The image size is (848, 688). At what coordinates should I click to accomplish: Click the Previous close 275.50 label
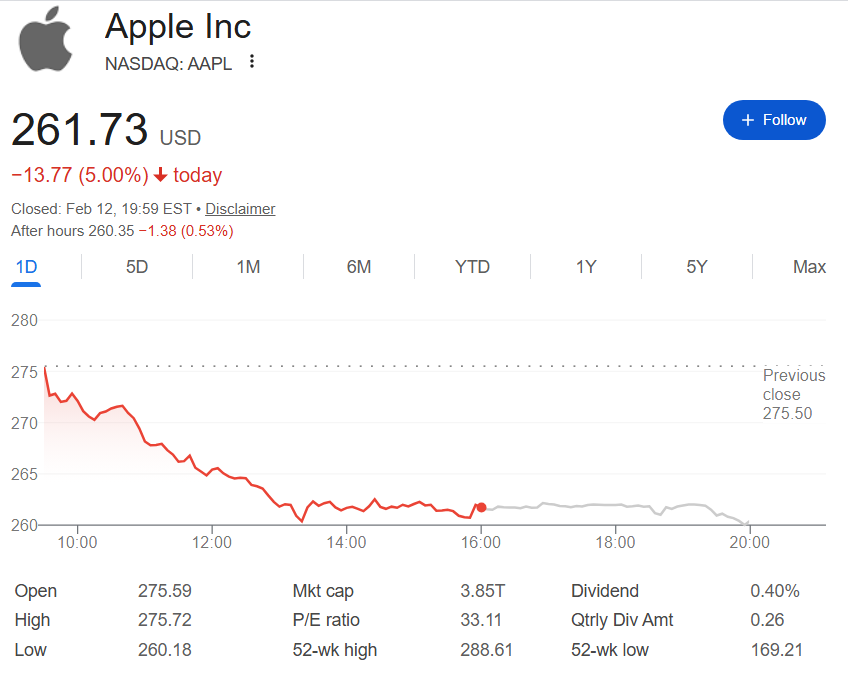[793, 394]
